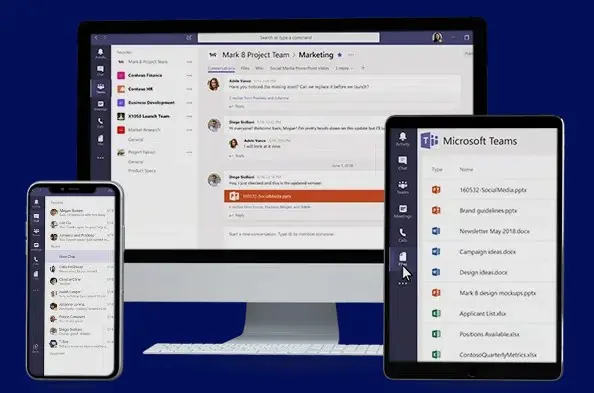
Task: Open Brand guidelines.pptx on tablet
Action: click(488, 210)
